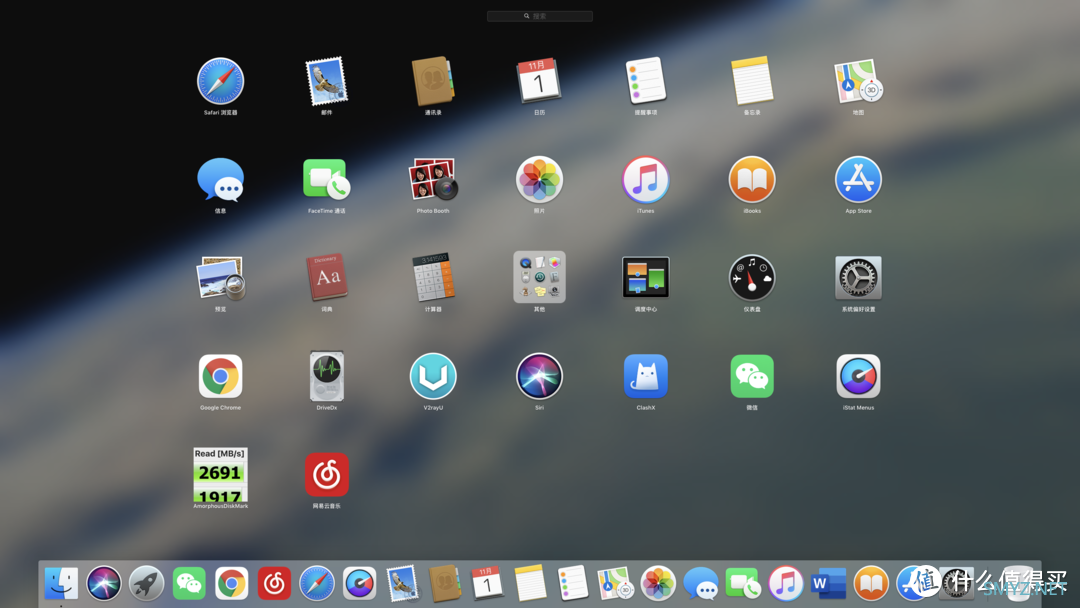Image resolution: width=1080 pixels, height=608 pixels.
Task: Open Photos from the Dock
Action: pyautogui.click(x=658, y=583)
